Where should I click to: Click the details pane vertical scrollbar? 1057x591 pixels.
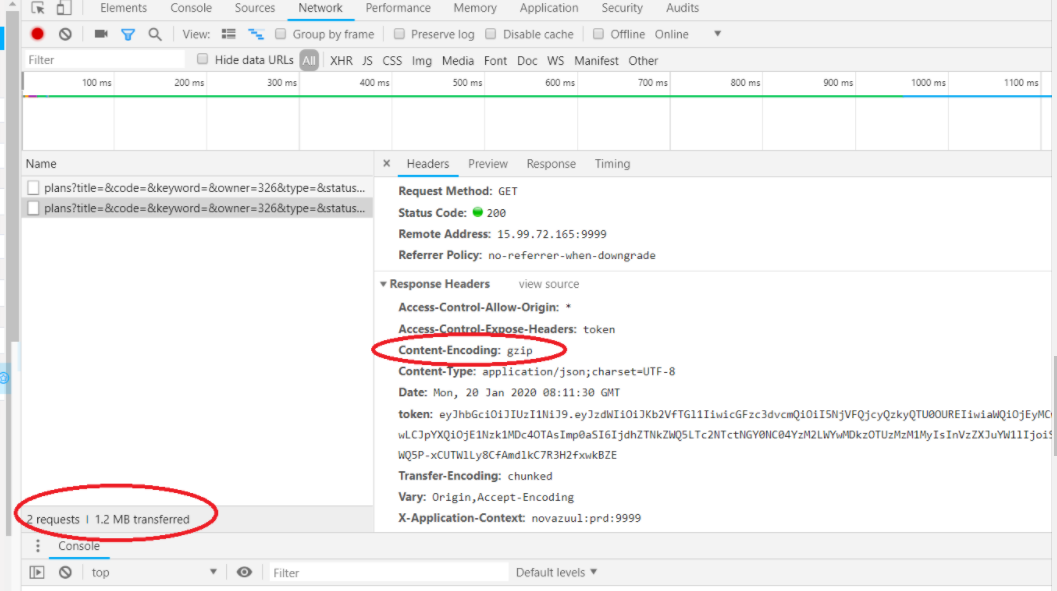point(1053,406)
